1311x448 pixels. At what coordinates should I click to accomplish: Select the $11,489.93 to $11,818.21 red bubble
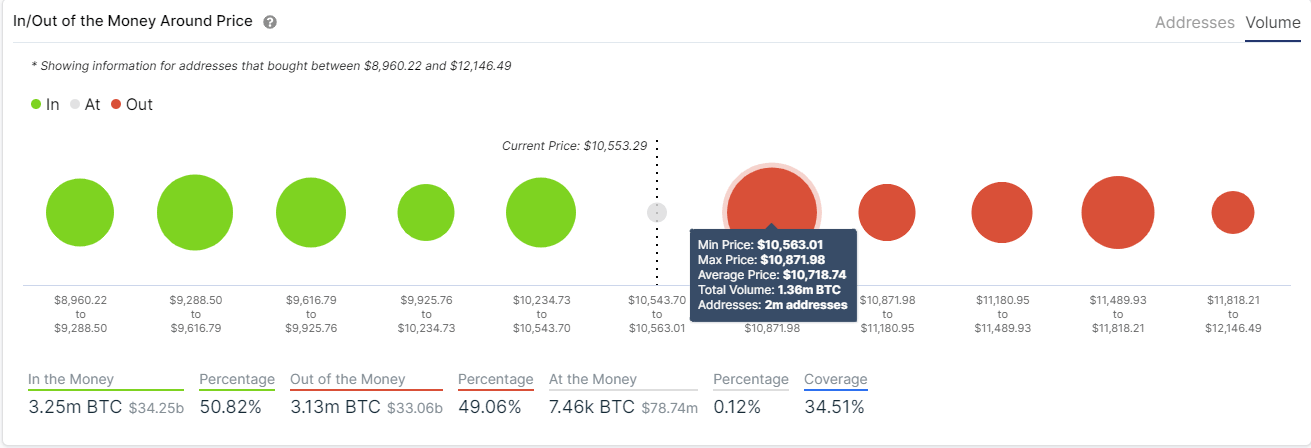click(x=1118, y=213)
